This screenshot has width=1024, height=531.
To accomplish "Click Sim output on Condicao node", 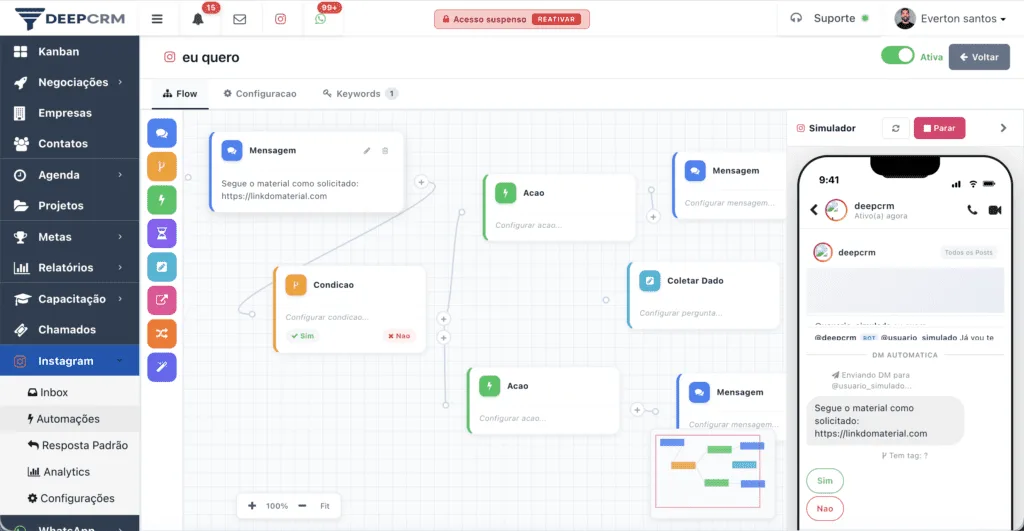I will coord(303,336).
